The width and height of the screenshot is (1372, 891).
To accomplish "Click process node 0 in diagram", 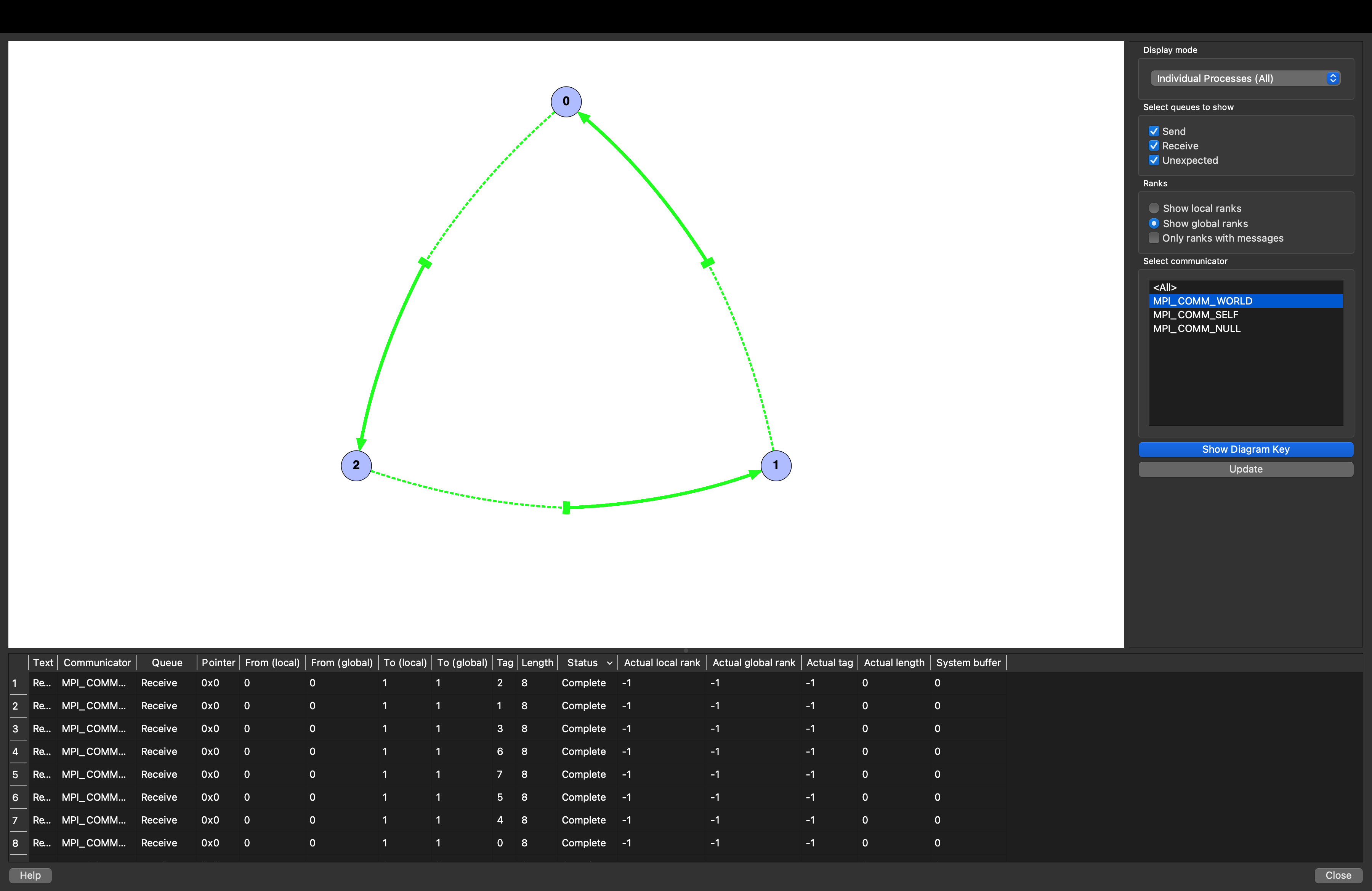I will tap(566, 101).
